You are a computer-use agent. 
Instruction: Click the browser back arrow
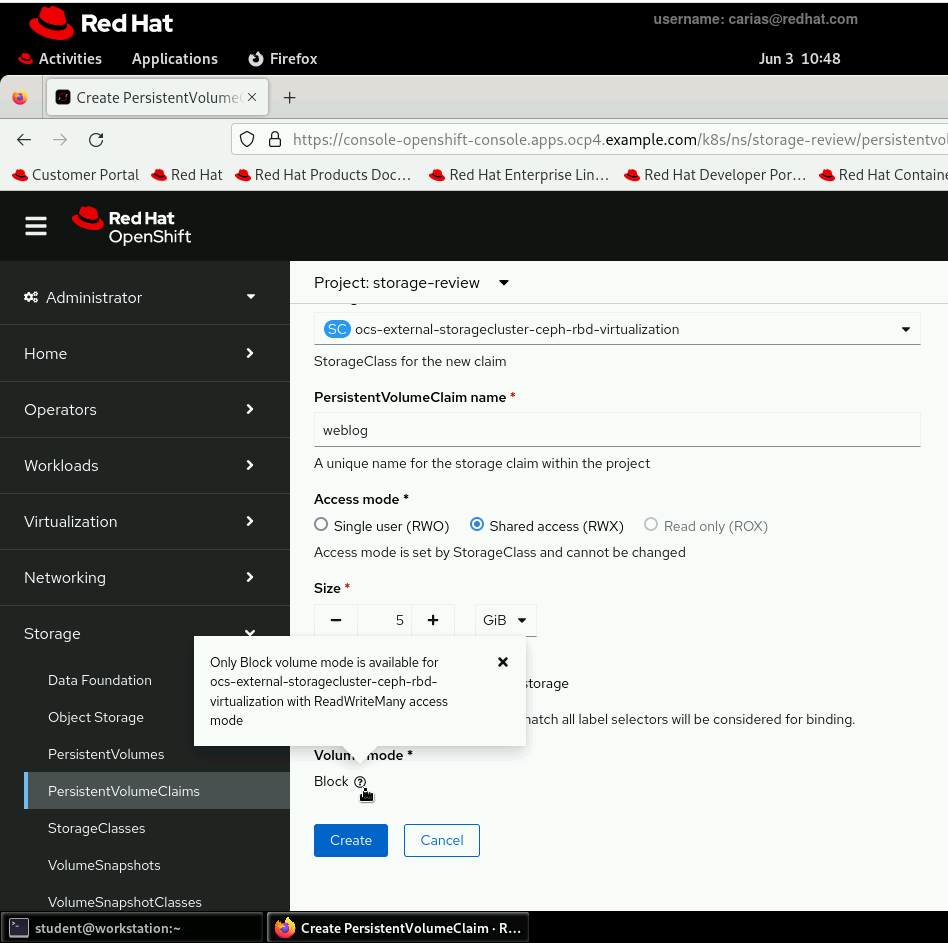[x=24, y=140]
